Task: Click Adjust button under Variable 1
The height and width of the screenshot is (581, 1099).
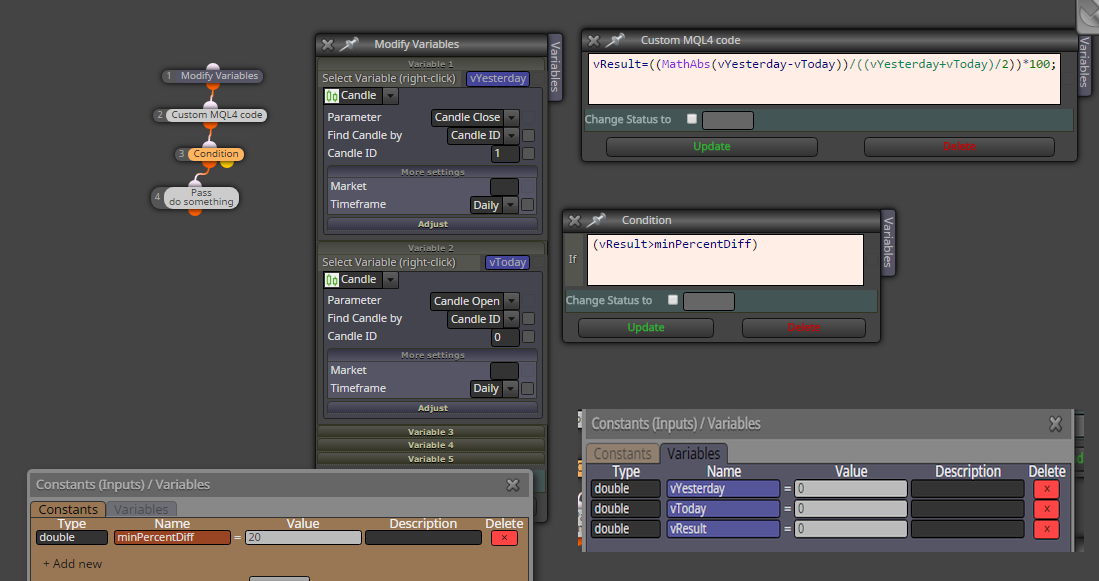Action: coord(432,224)
